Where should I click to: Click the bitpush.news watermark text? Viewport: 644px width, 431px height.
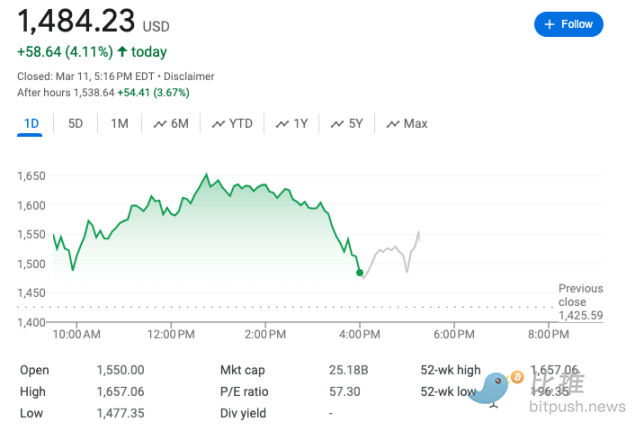[577, 407]
